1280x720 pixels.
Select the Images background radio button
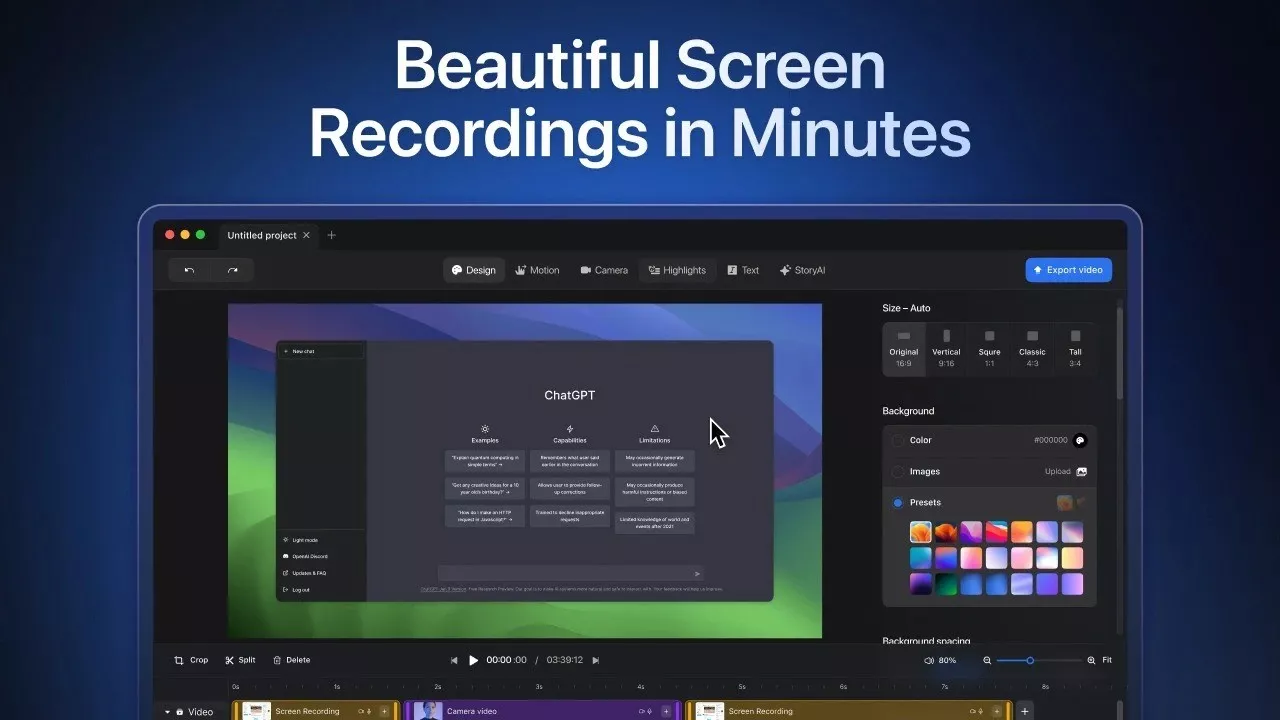(x=897, y=472)
